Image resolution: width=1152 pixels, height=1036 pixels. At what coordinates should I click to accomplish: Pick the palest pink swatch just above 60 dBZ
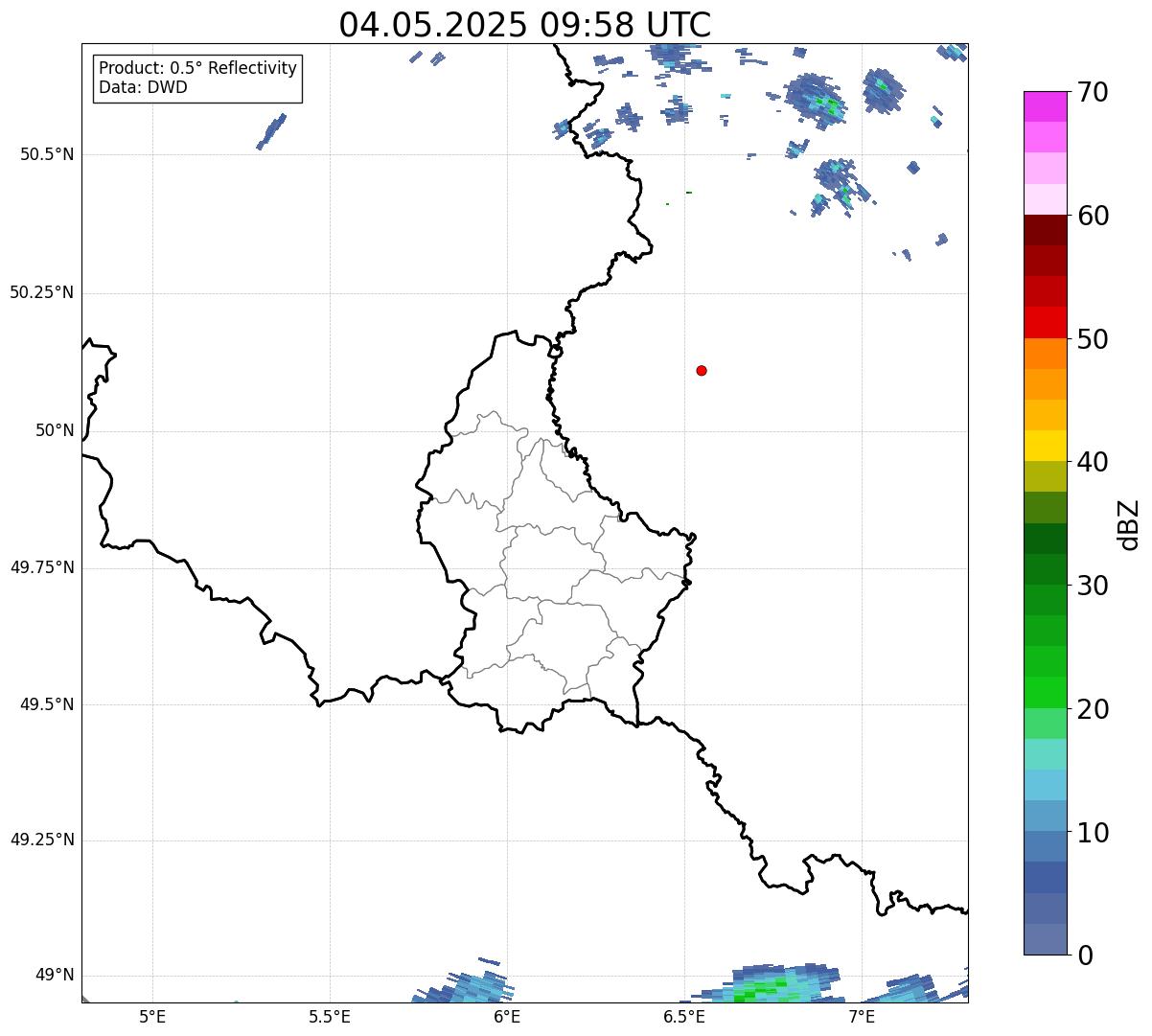coord(1045,199)
